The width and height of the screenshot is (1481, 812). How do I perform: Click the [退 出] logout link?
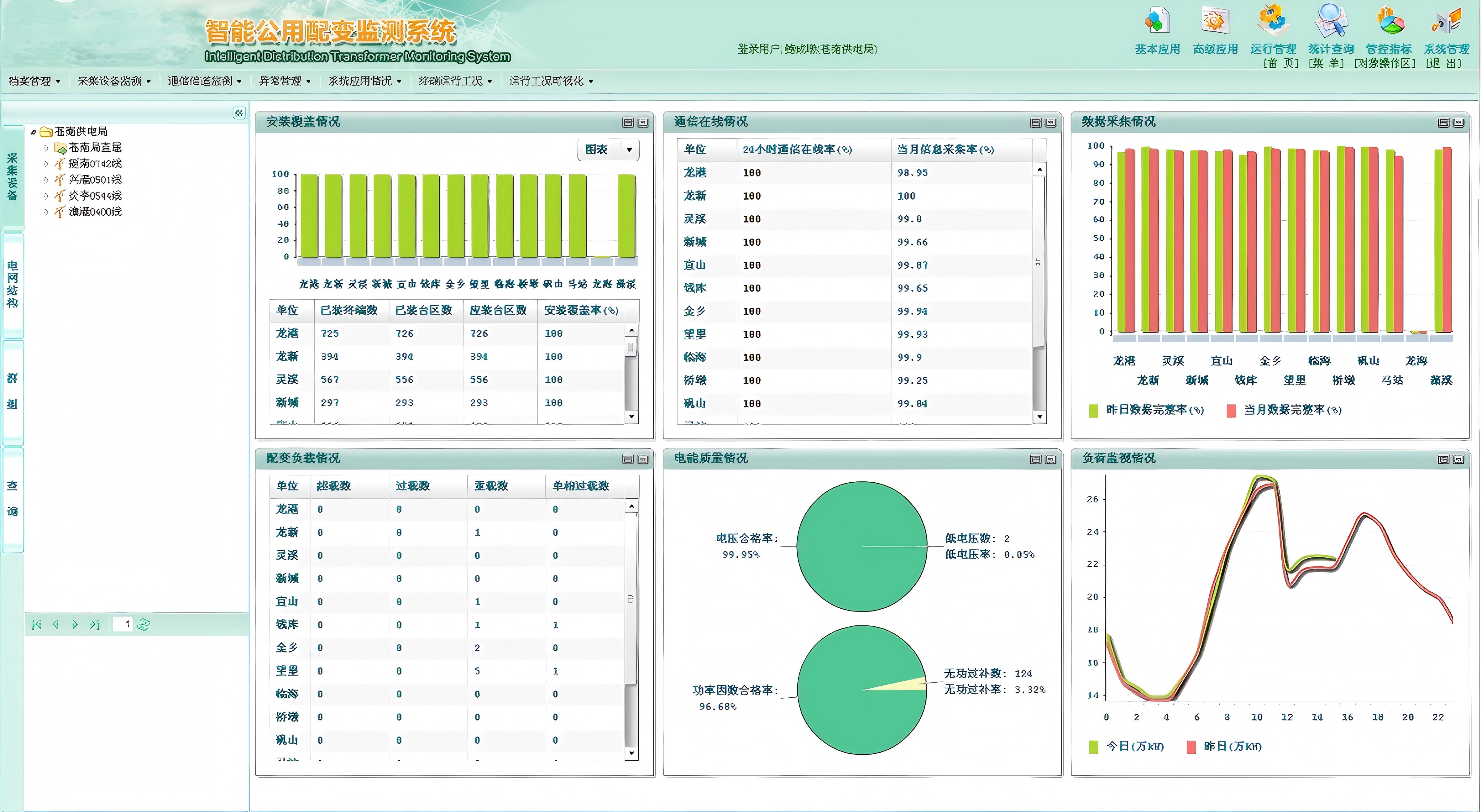(x=1443, y=63)
